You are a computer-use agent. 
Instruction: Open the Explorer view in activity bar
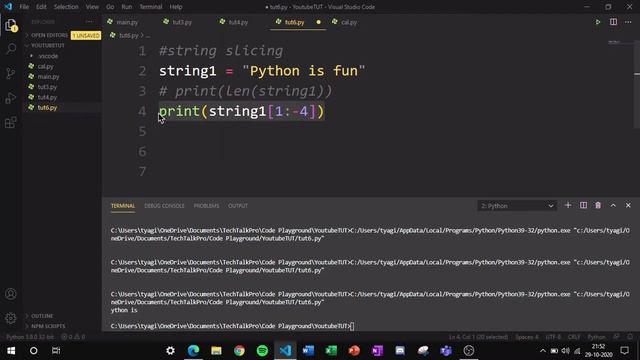point(11,25)
